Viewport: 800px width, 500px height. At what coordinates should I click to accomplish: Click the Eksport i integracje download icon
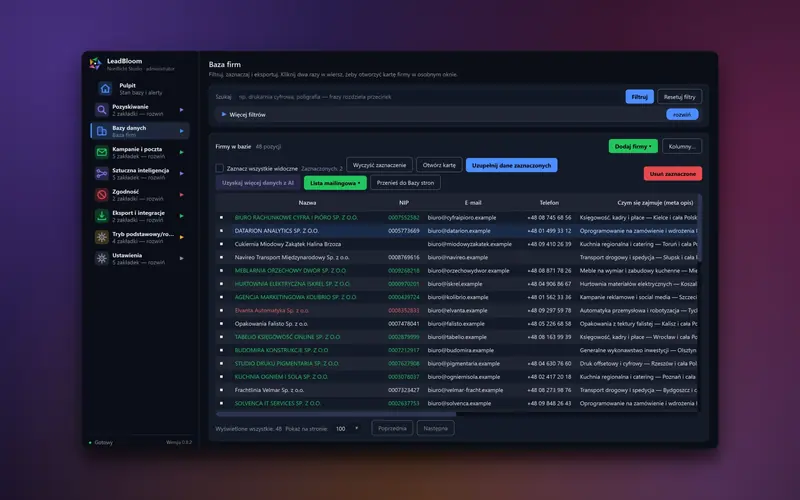(102, 216)
